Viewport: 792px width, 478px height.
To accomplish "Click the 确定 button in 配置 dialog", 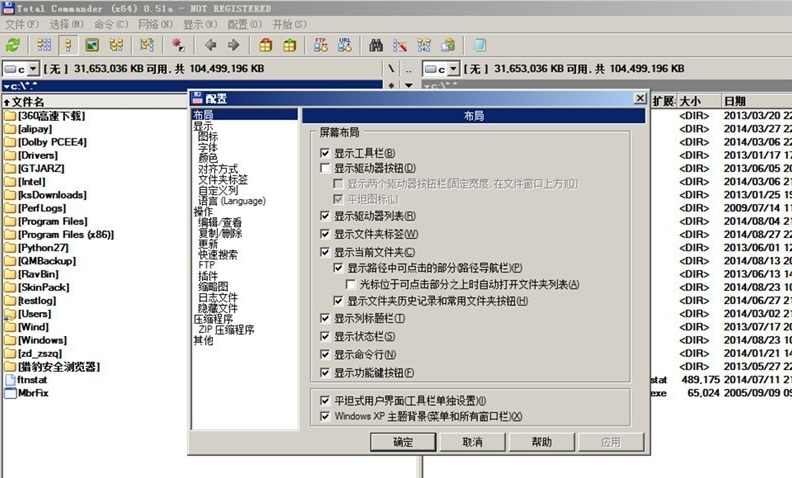I will [403, 442].
